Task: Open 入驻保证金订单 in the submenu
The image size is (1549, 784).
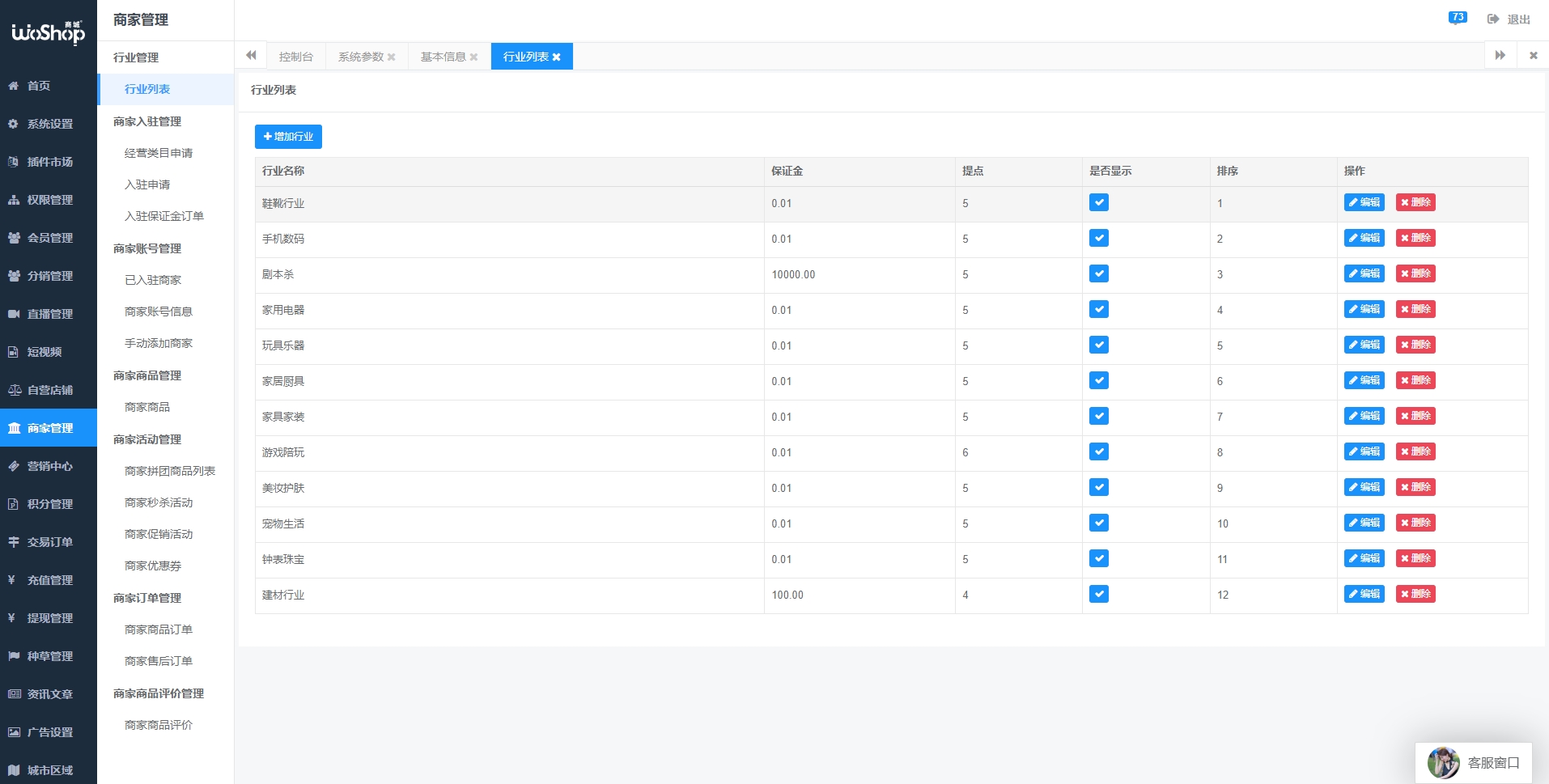Action: pos(164,216)
